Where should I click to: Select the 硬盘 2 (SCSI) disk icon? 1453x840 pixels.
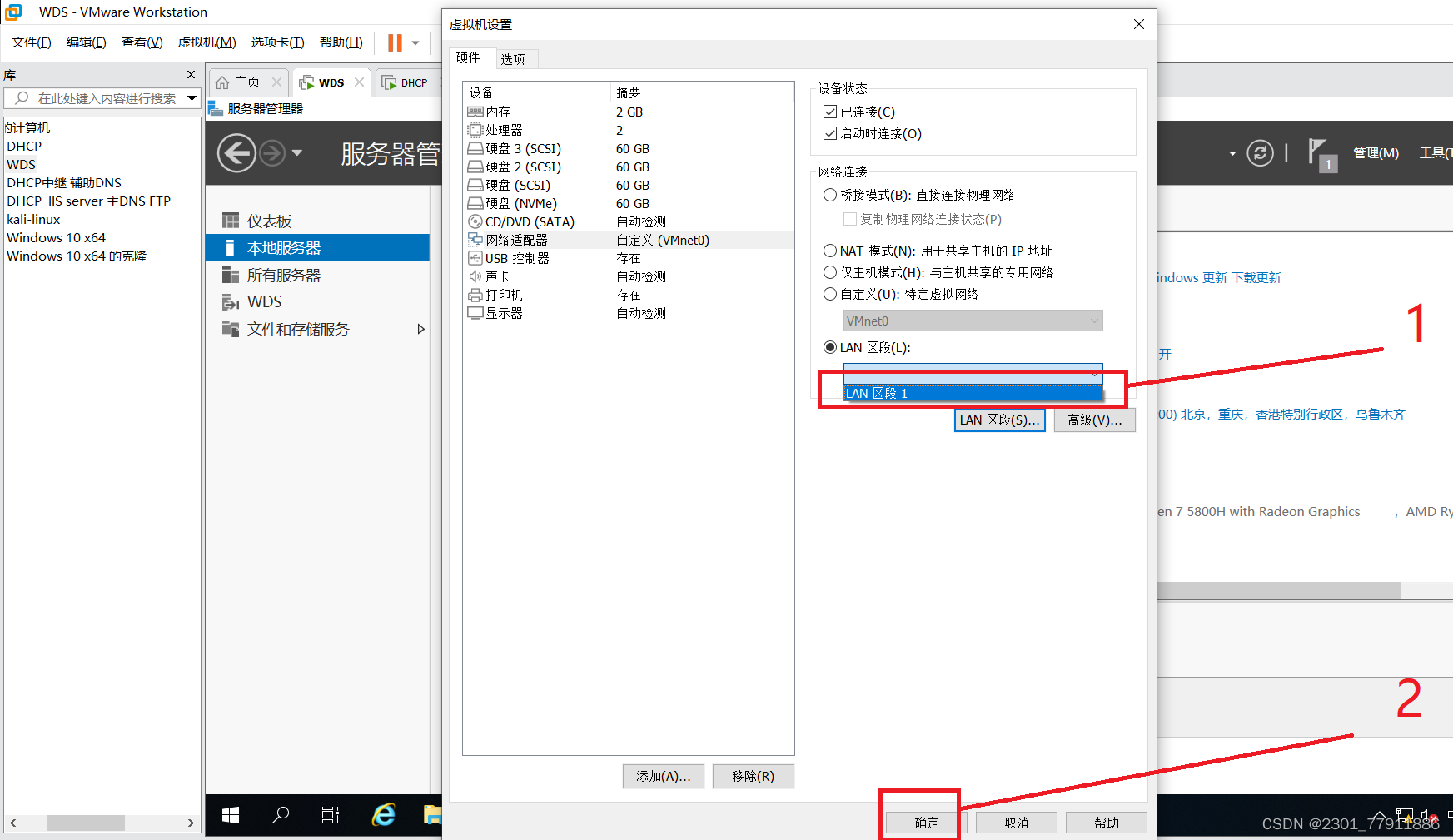[475, 167]
